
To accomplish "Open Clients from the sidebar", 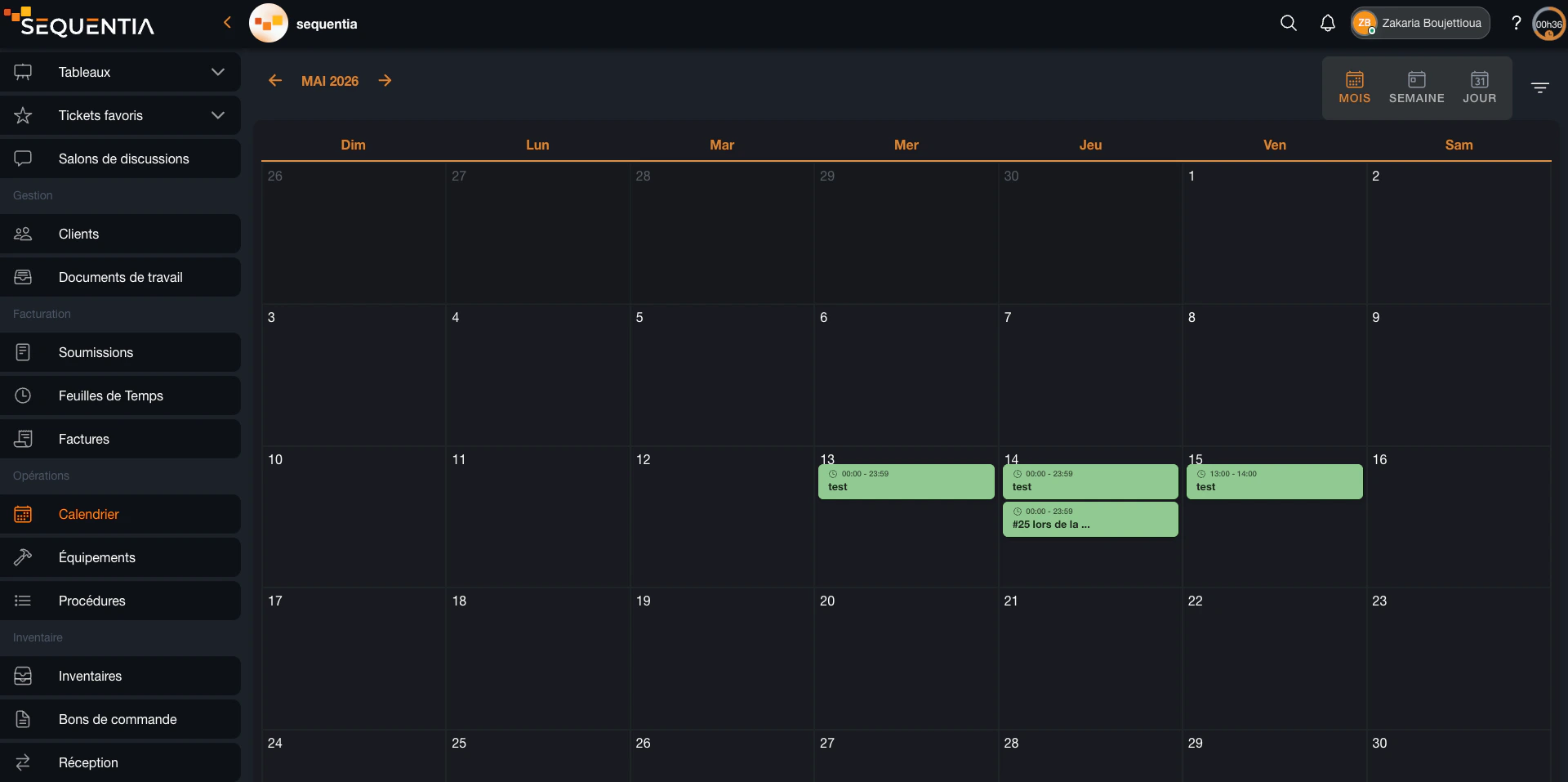I will (120, 234).
